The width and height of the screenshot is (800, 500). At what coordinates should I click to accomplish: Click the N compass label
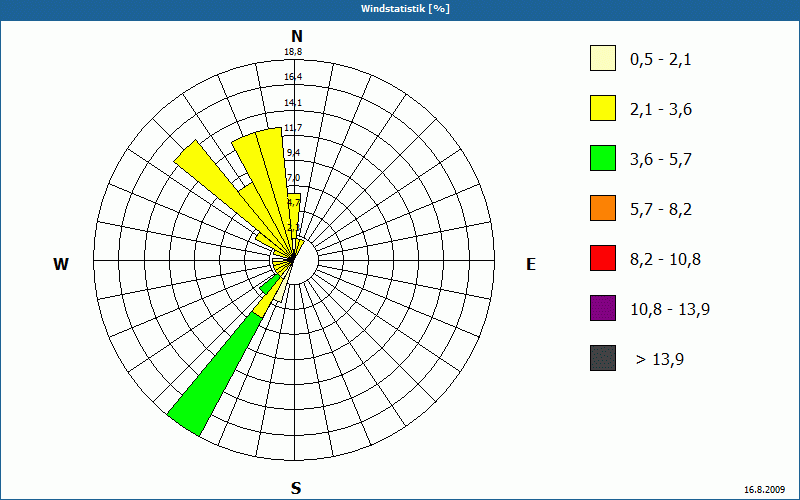(x=297, y=36)
